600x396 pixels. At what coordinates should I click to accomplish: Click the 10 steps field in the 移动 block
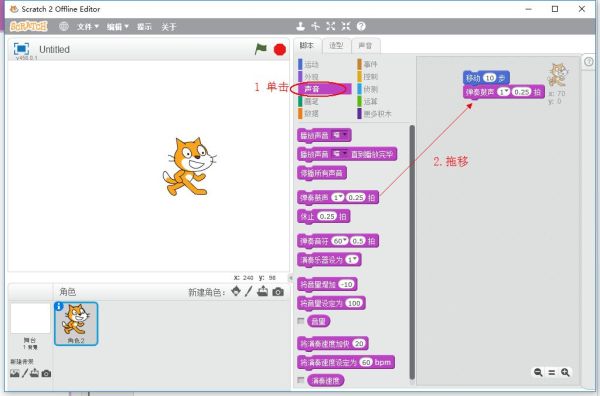pos(489,78)
